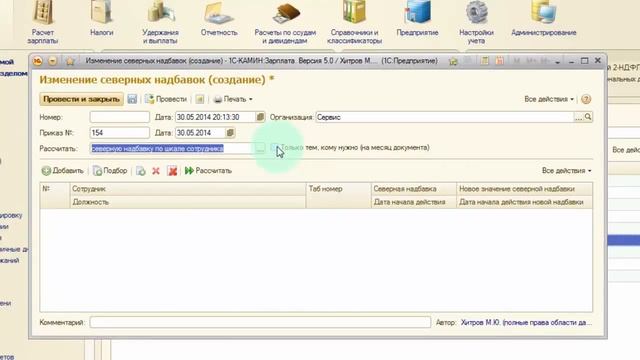Viewport: 640px width, 360px height.
Task: Expand the small arrow menu in title bar
Action: 558,62
